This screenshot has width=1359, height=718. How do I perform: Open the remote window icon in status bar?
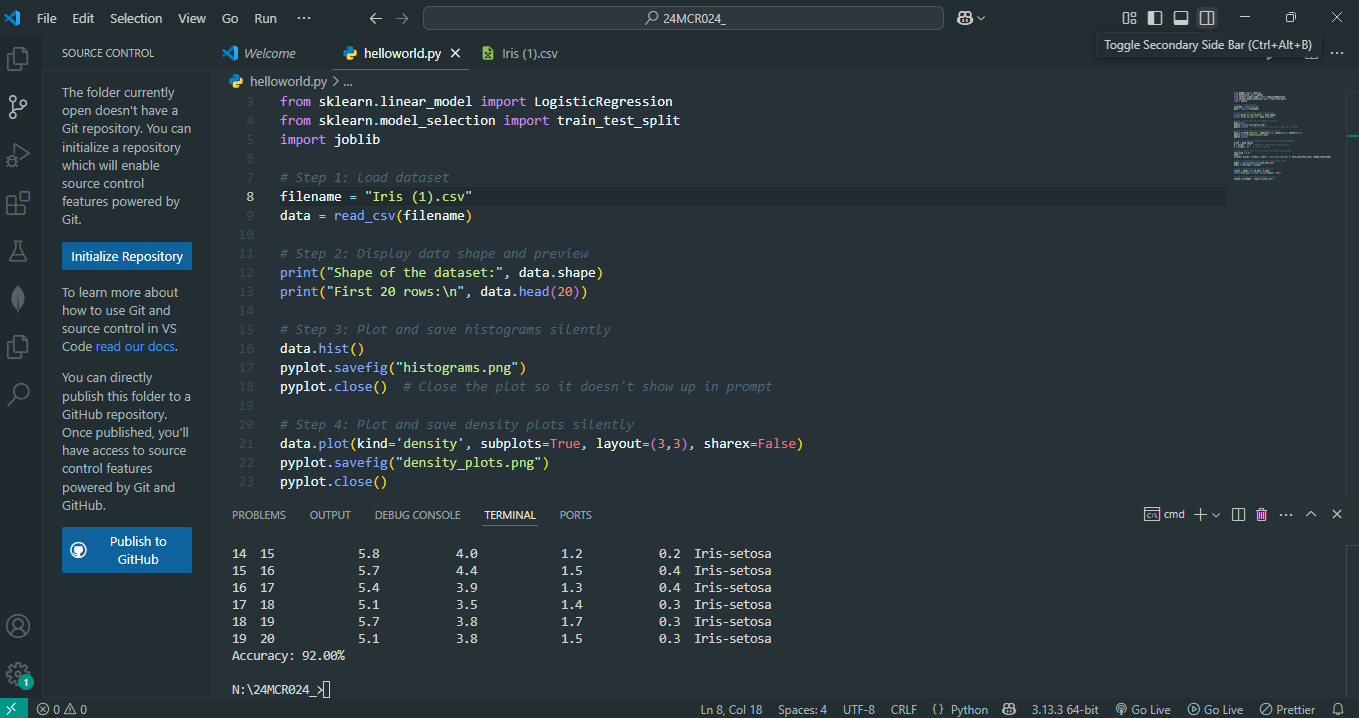13,709
